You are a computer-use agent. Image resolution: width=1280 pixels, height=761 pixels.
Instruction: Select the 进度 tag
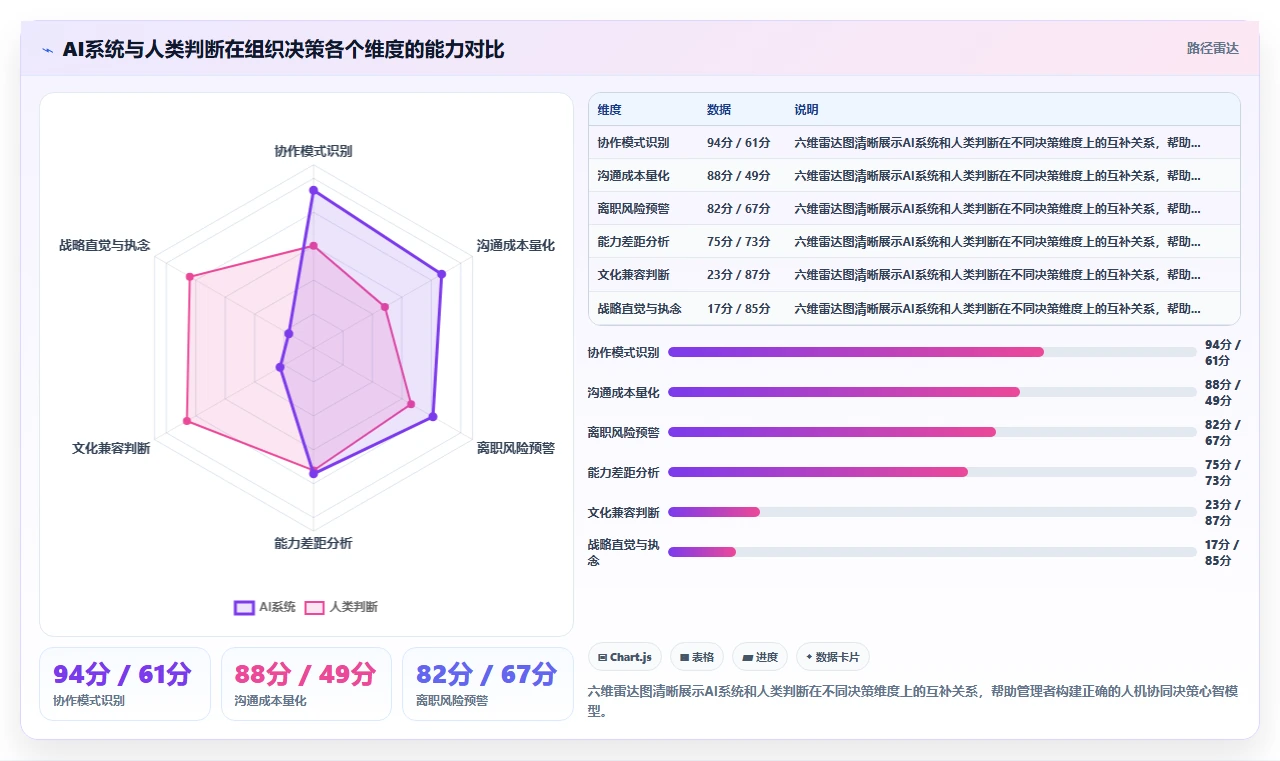coord(760,657)
